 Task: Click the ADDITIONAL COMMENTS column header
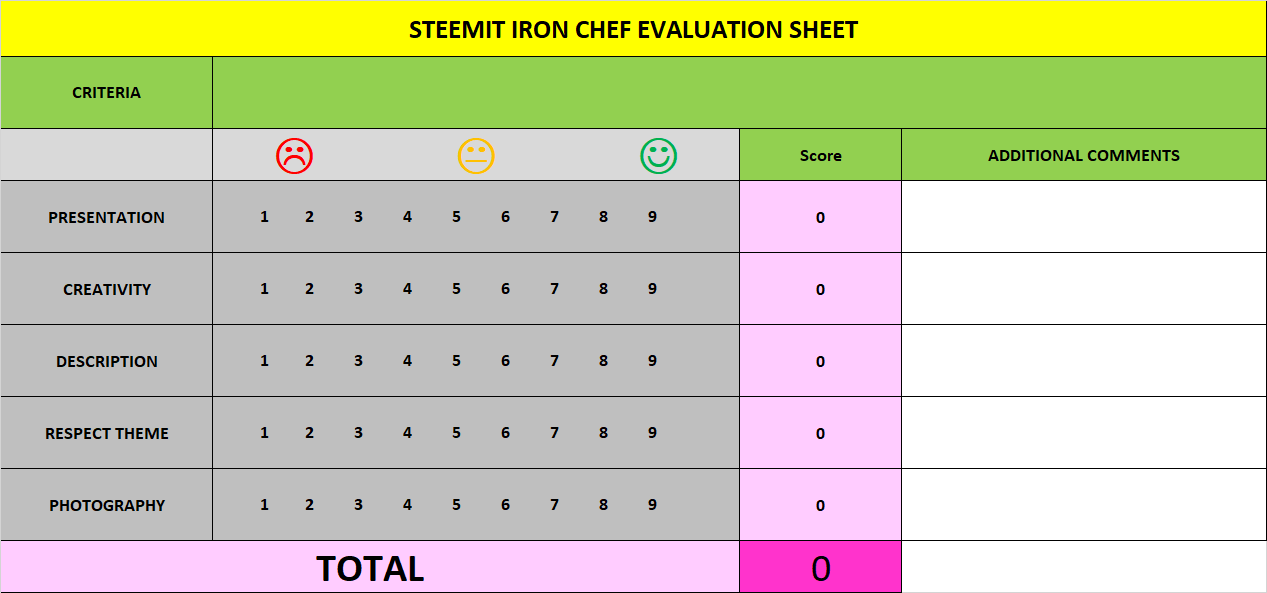(1084, 155)
